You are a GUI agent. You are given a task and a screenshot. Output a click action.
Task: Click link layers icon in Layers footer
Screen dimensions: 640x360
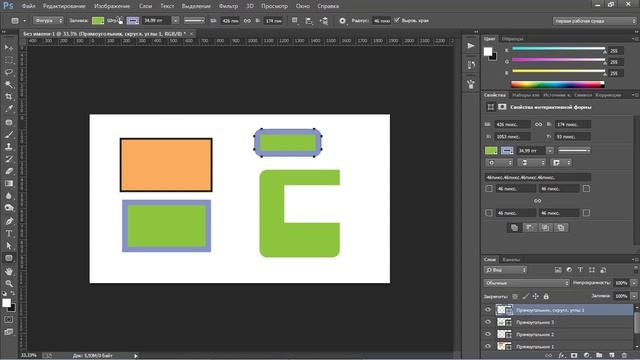coord(549,356)
